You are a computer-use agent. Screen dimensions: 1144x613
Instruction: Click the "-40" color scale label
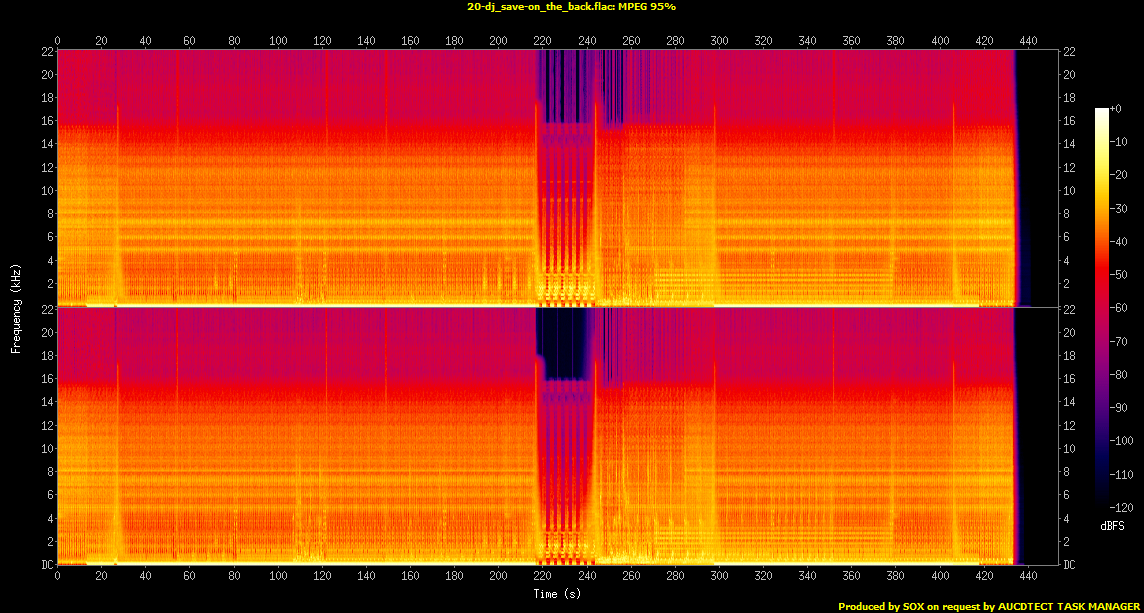pyautogui.click(x=1118, y=242)
